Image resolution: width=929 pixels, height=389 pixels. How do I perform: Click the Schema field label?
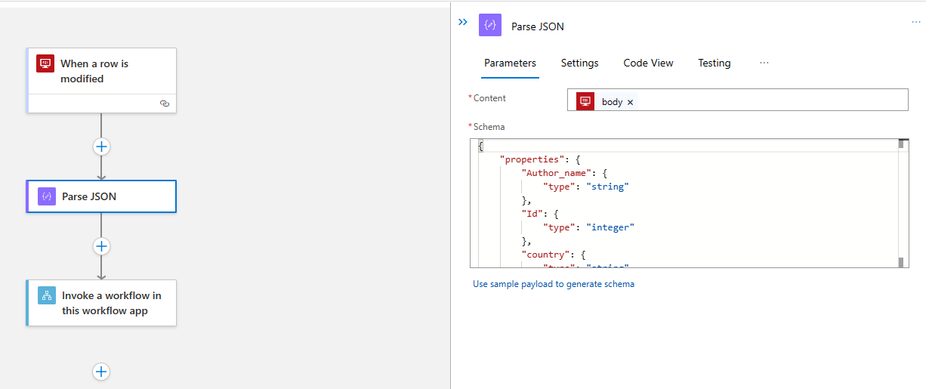(489, 127)
